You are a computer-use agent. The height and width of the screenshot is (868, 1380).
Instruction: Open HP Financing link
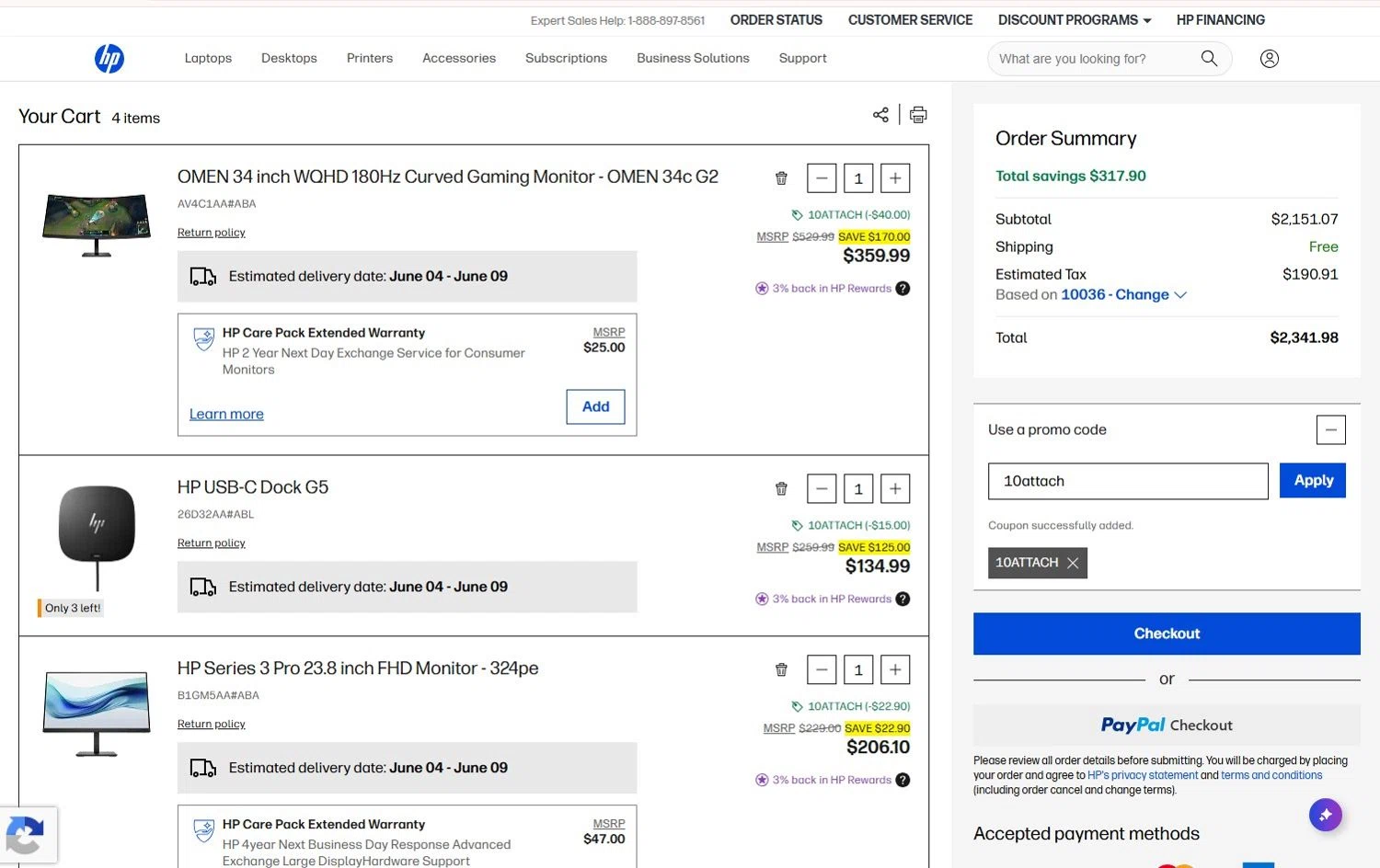pyautogui.click(x=1220, y=20)
